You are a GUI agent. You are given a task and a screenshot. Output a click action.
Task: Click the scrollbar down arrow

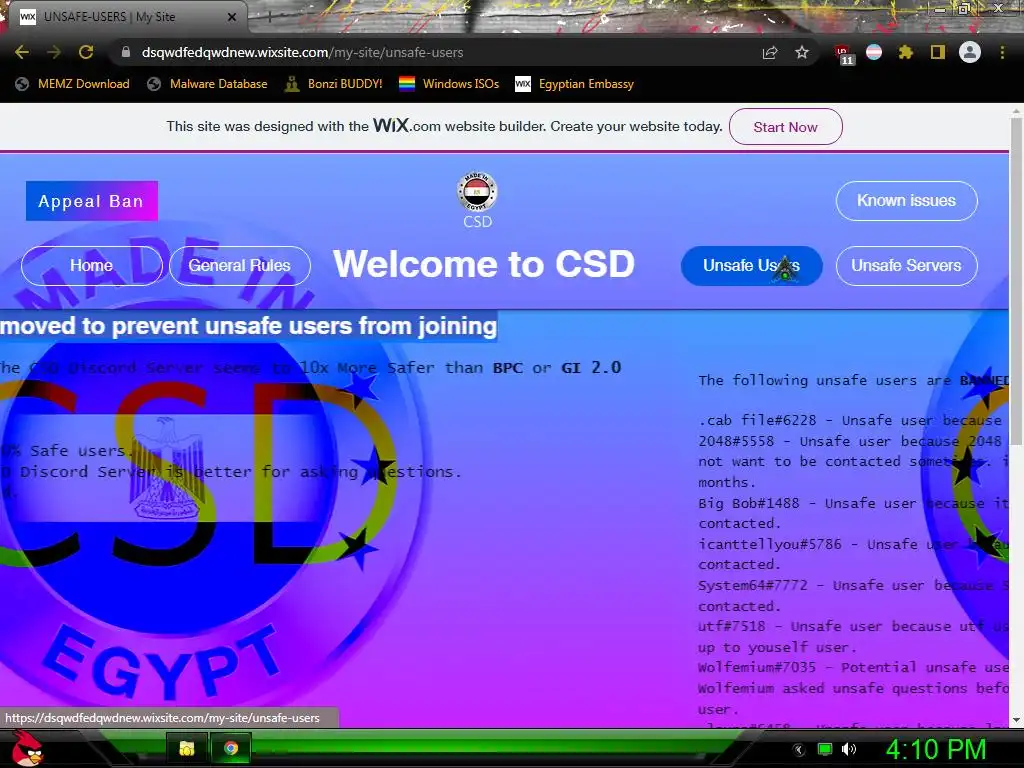tap(1017, 721)
